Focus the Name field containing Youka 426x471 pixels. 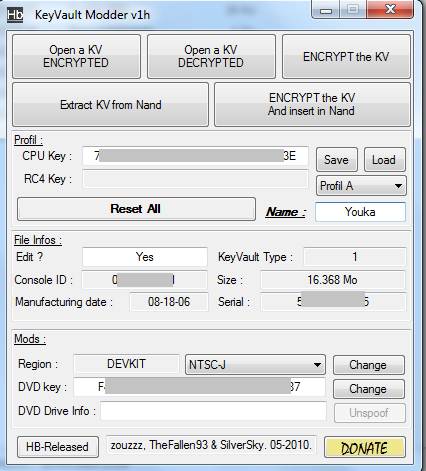(x=360, y=212)
